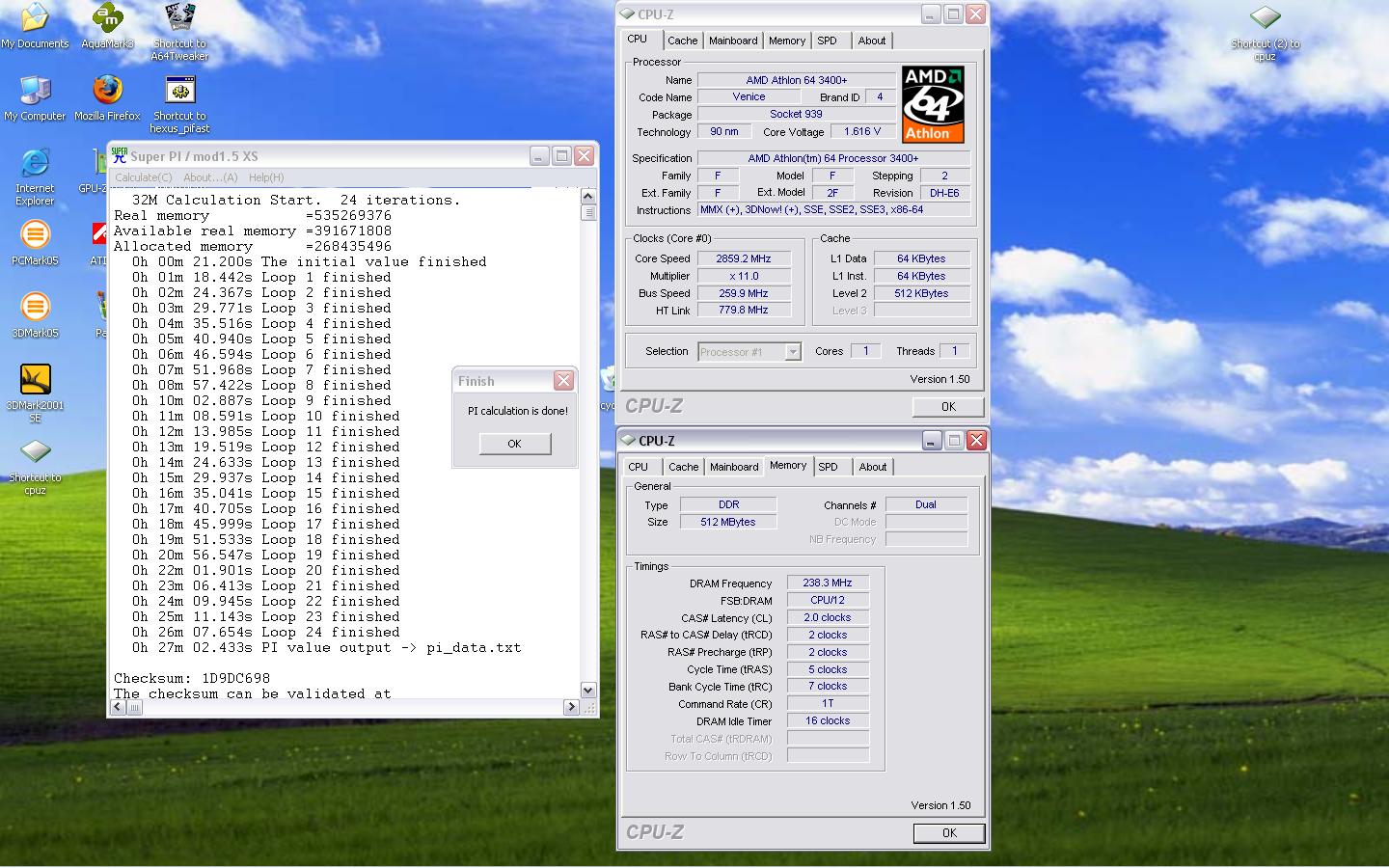
Task: Click the Core Voltage 1.616 V field
Action: (861, 132)
